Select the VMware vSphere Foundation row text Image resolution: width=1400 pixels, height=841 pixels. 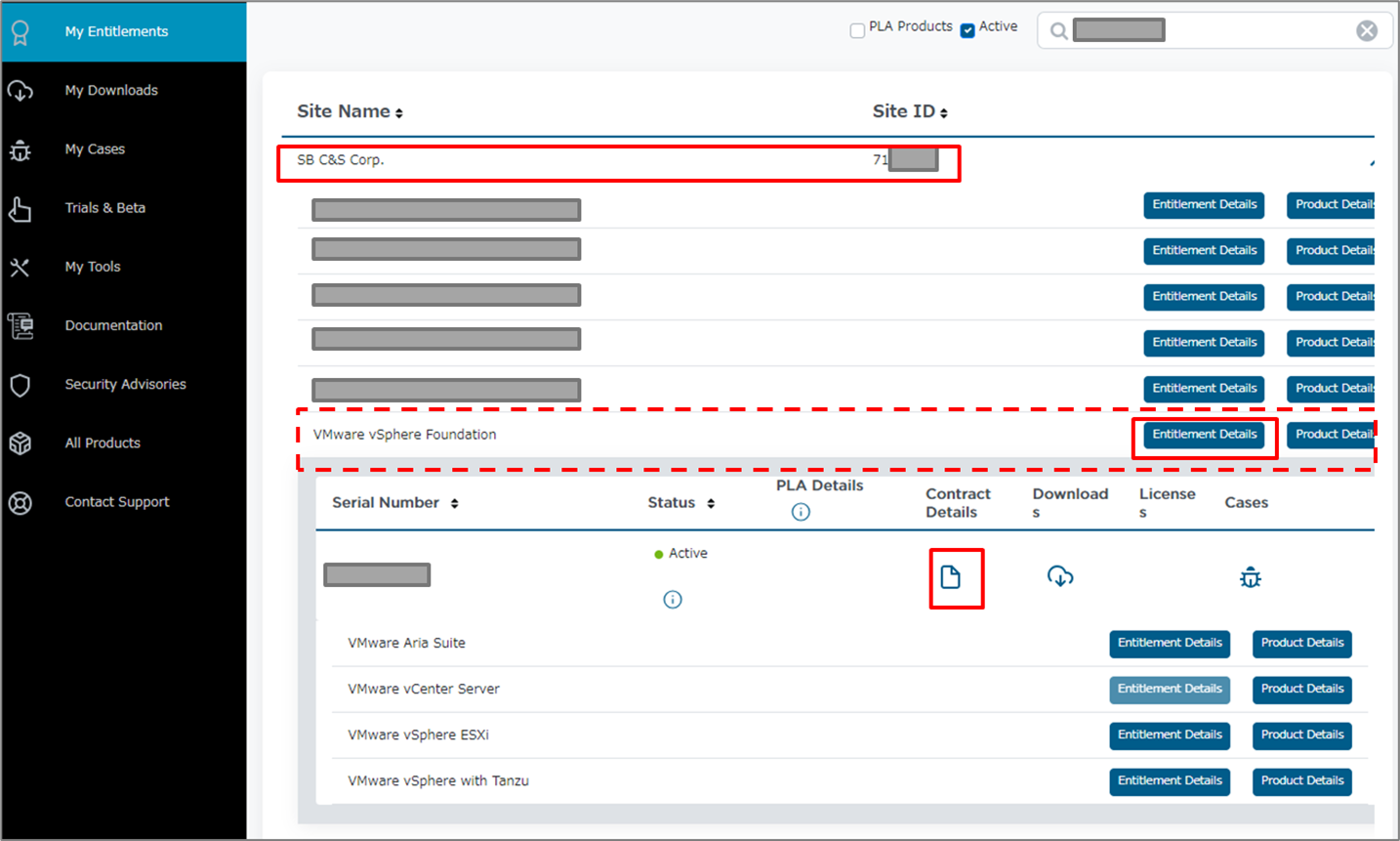pos(404,435)
